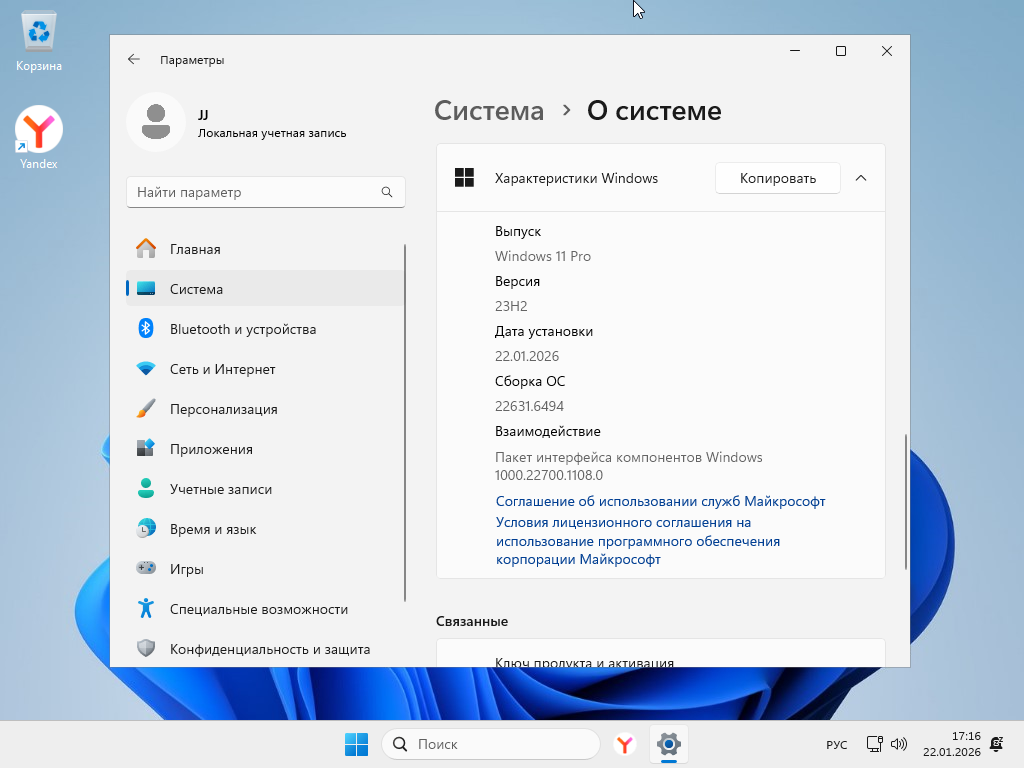The height and width of the screenshot is (768, 1024).
Task: Open the Windows Start menu
Action: tap(356, 744)
